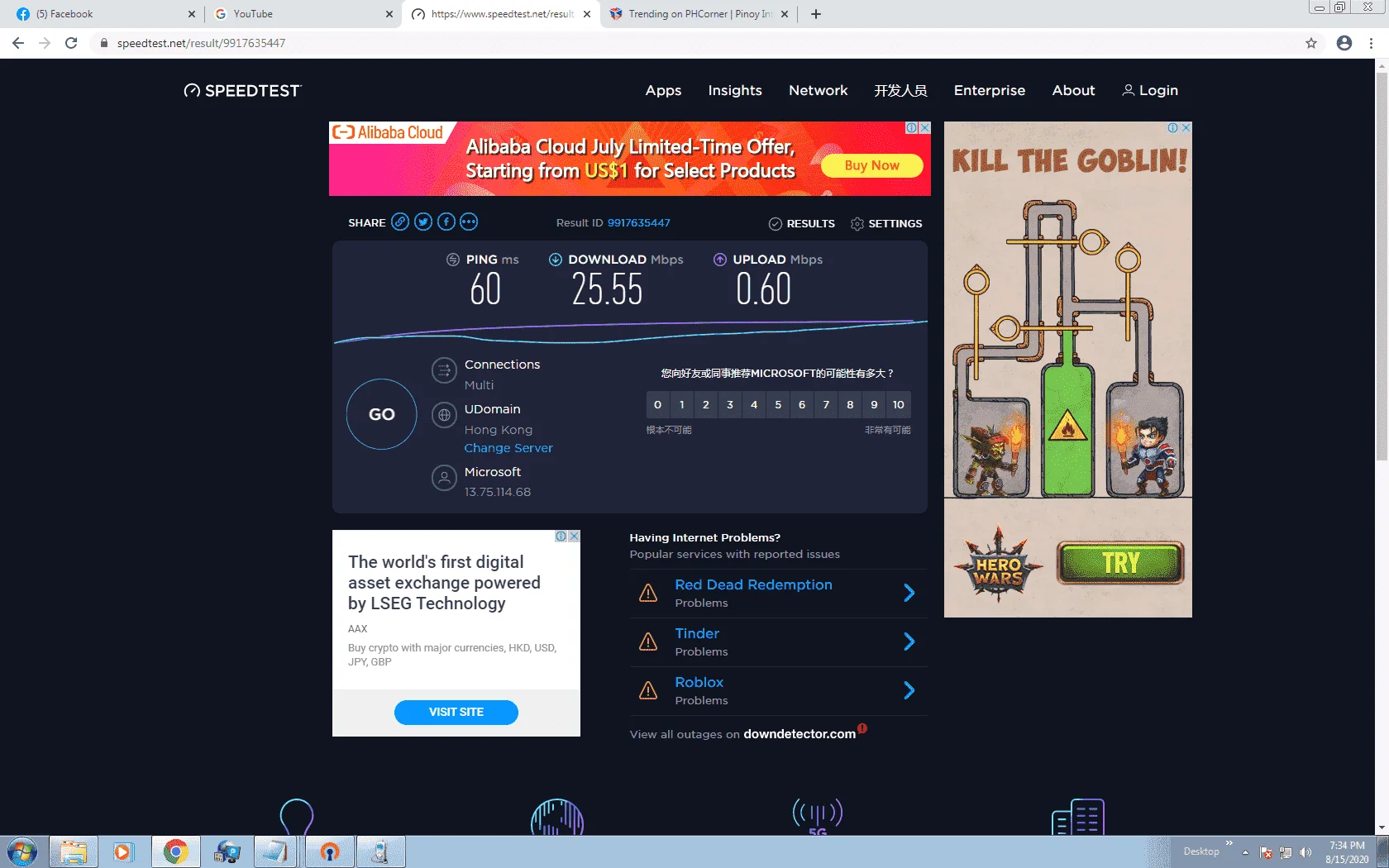Expand the Tinder problems row chevron
This screenshot has width=1389, height=868.
click(909, 641)
